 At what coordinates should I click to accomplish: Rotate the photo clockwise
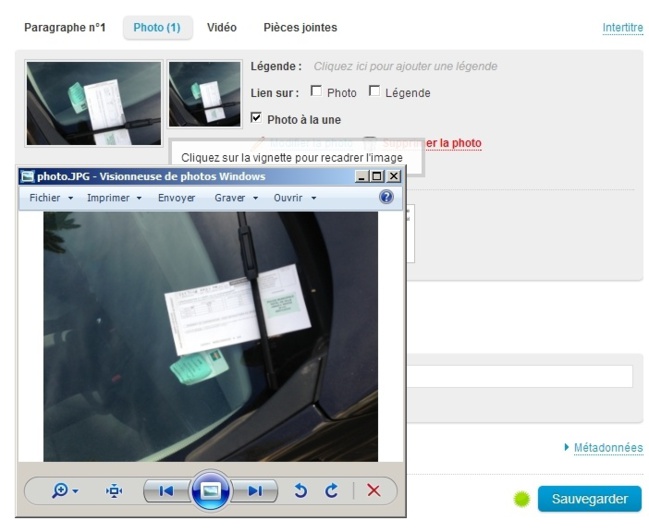point(331,490)
